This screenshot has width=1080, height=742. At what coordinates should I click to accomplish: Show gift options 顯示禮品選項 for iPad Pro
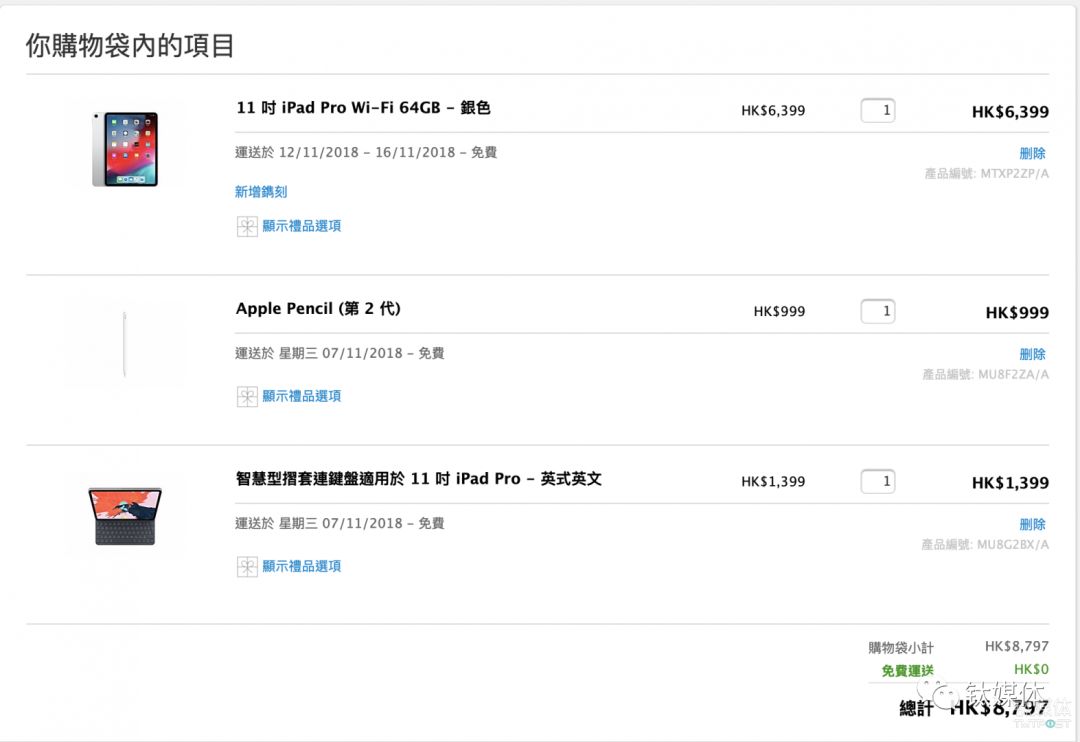pos(302,226)
